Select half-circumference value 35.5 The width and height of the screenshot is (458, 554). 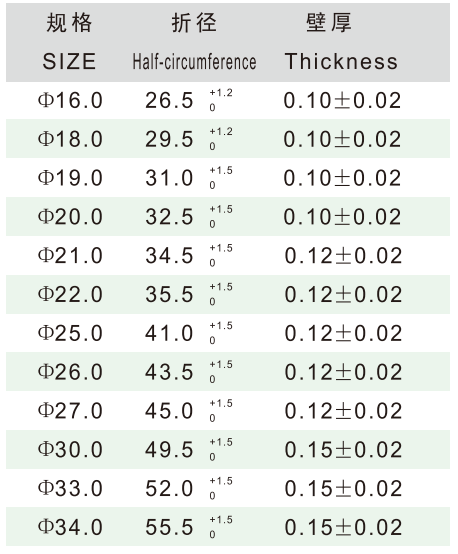click(169, 295)
